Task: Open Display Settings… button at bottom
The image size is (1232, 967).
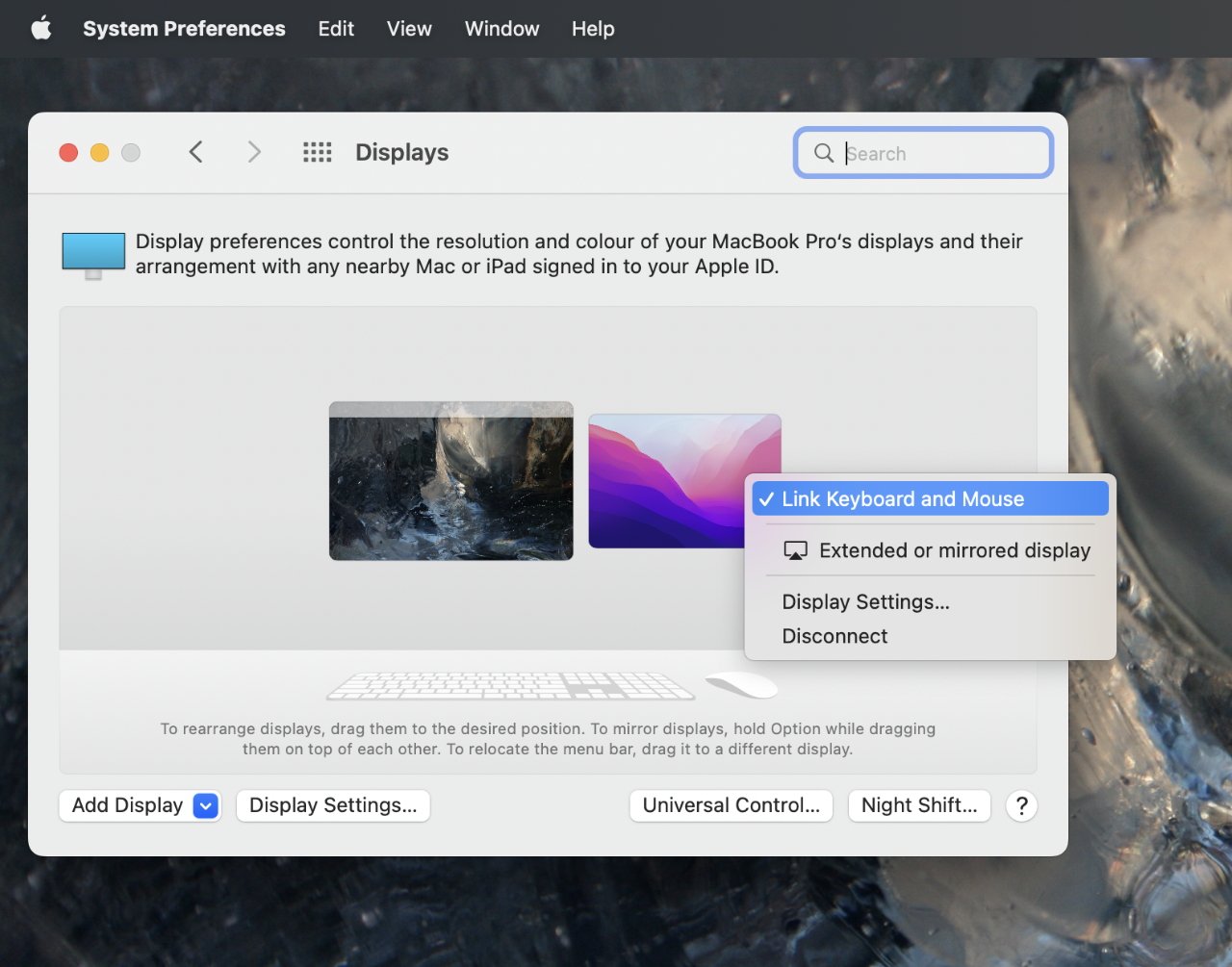Action: coord(333,805)
